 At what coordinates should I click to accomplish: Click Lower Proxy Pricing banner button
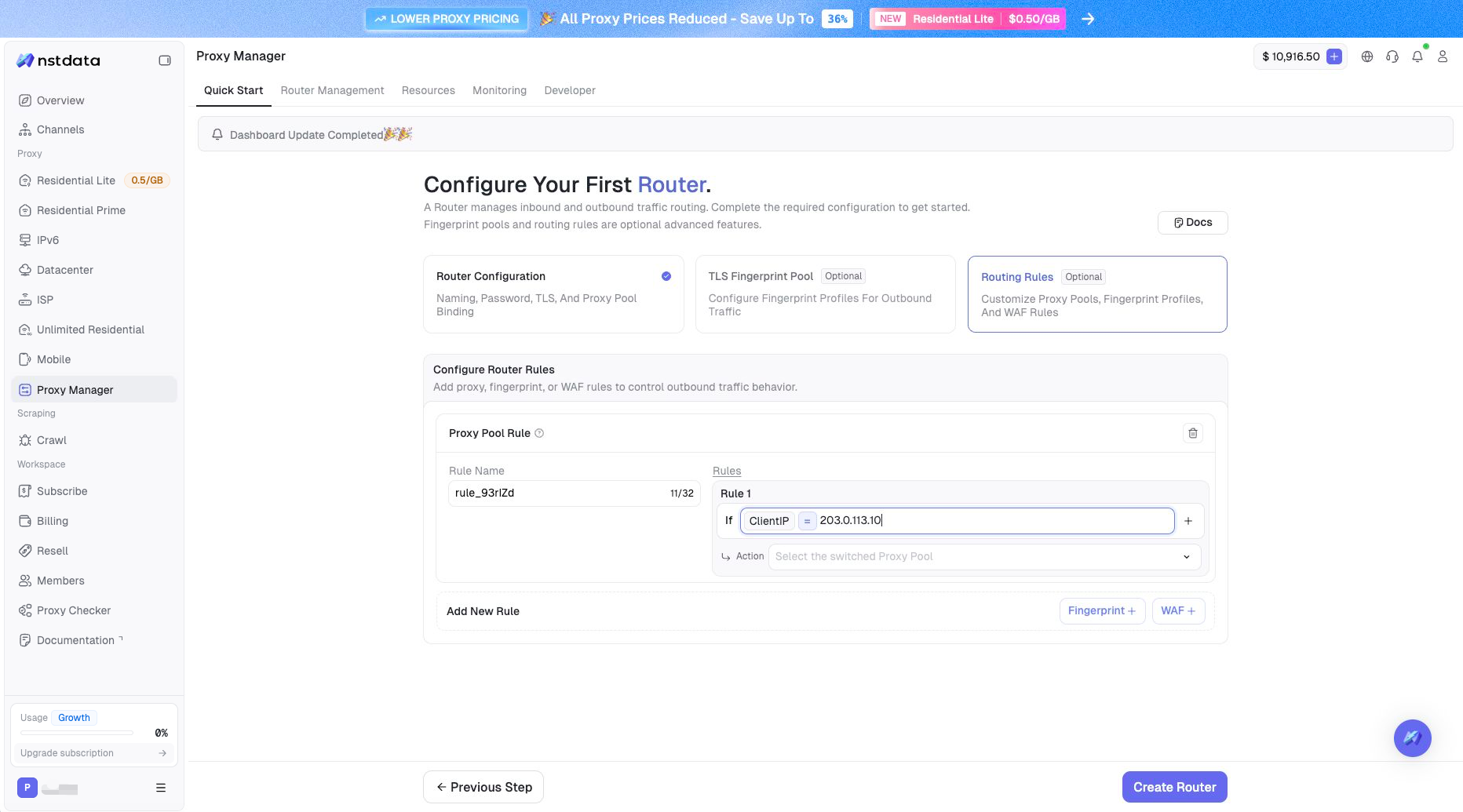447,19
